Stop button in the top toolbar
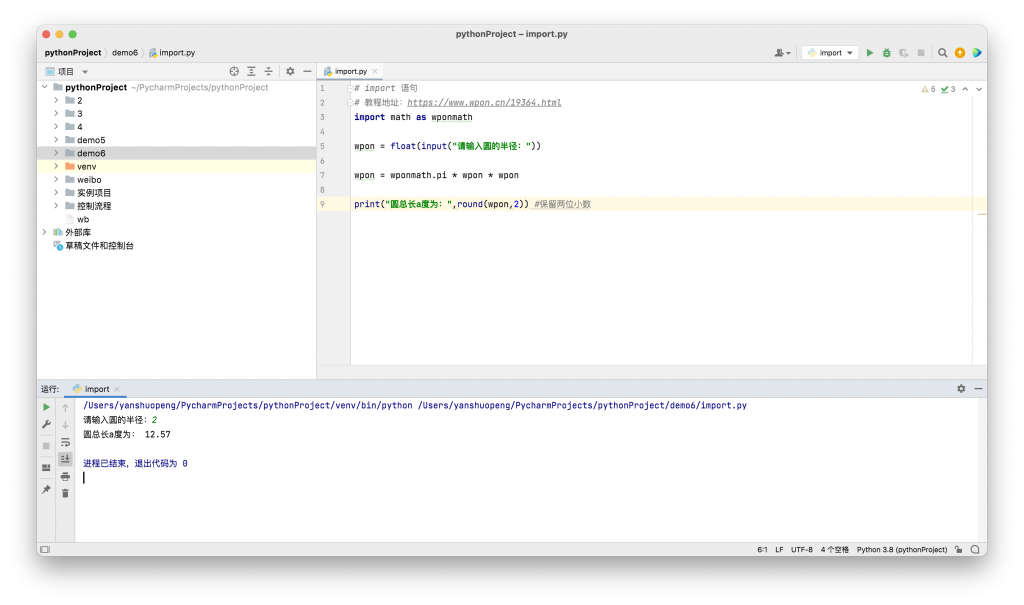 921,53
